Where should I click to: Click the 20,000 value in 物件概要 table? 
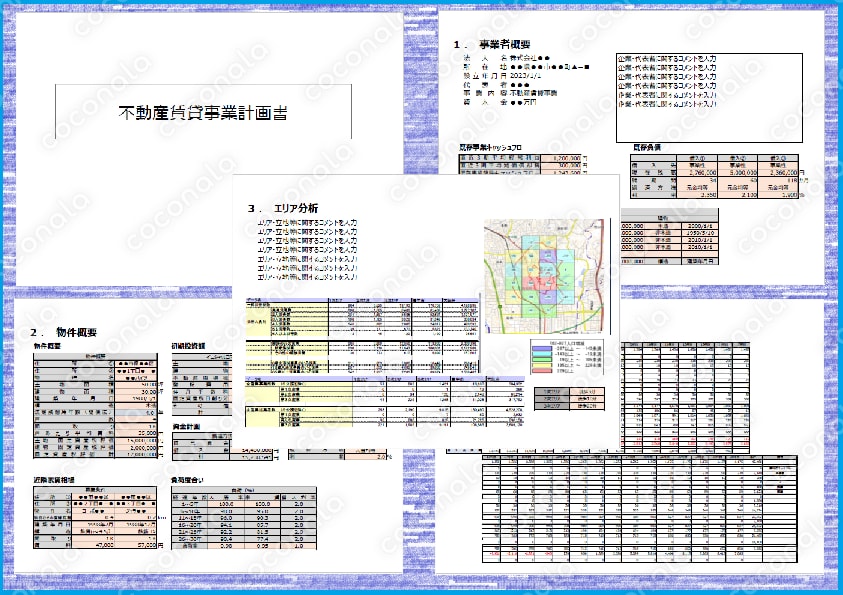click(137, 432)
